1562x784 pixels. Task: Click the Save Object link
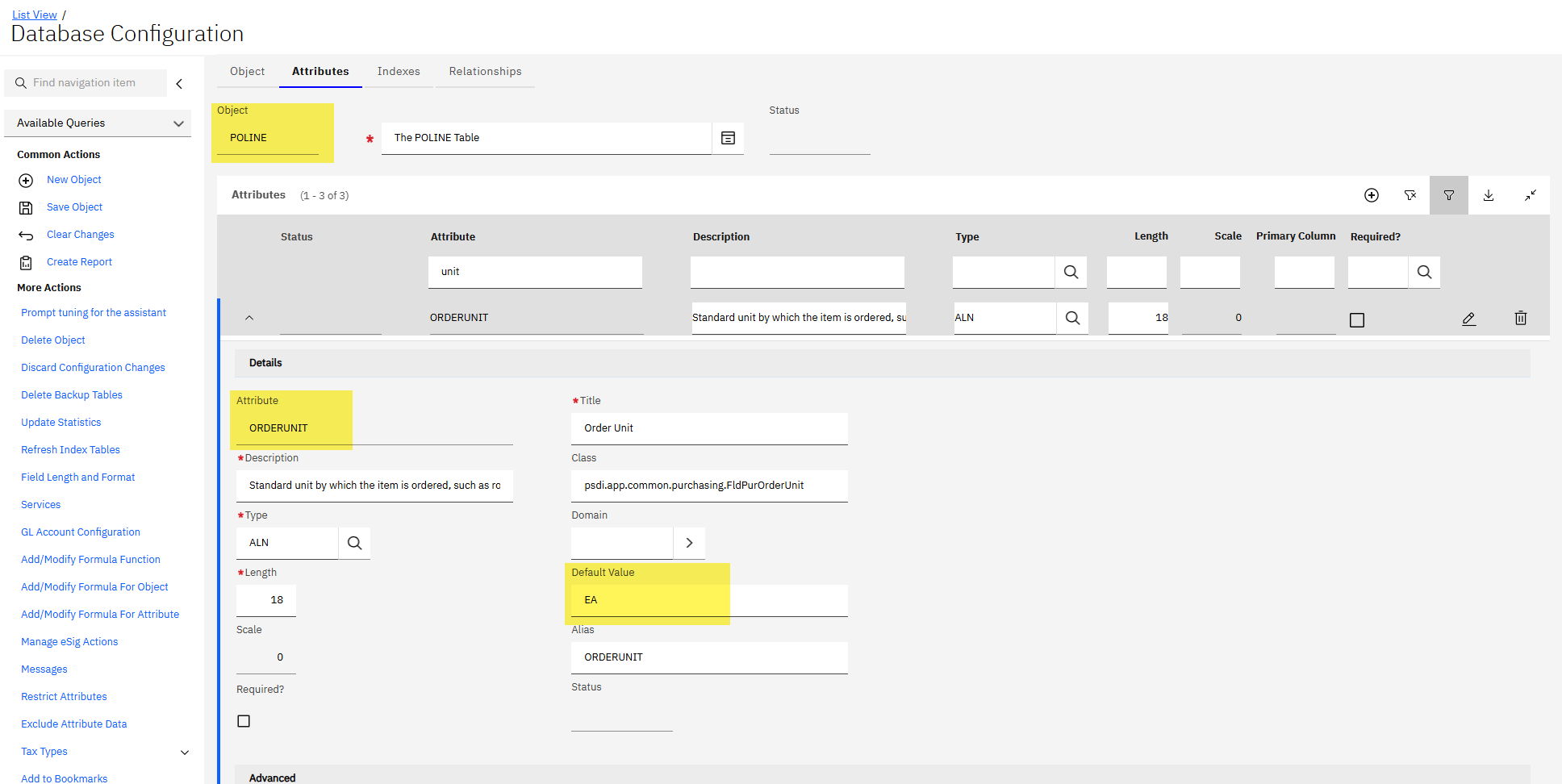point(74,207)
